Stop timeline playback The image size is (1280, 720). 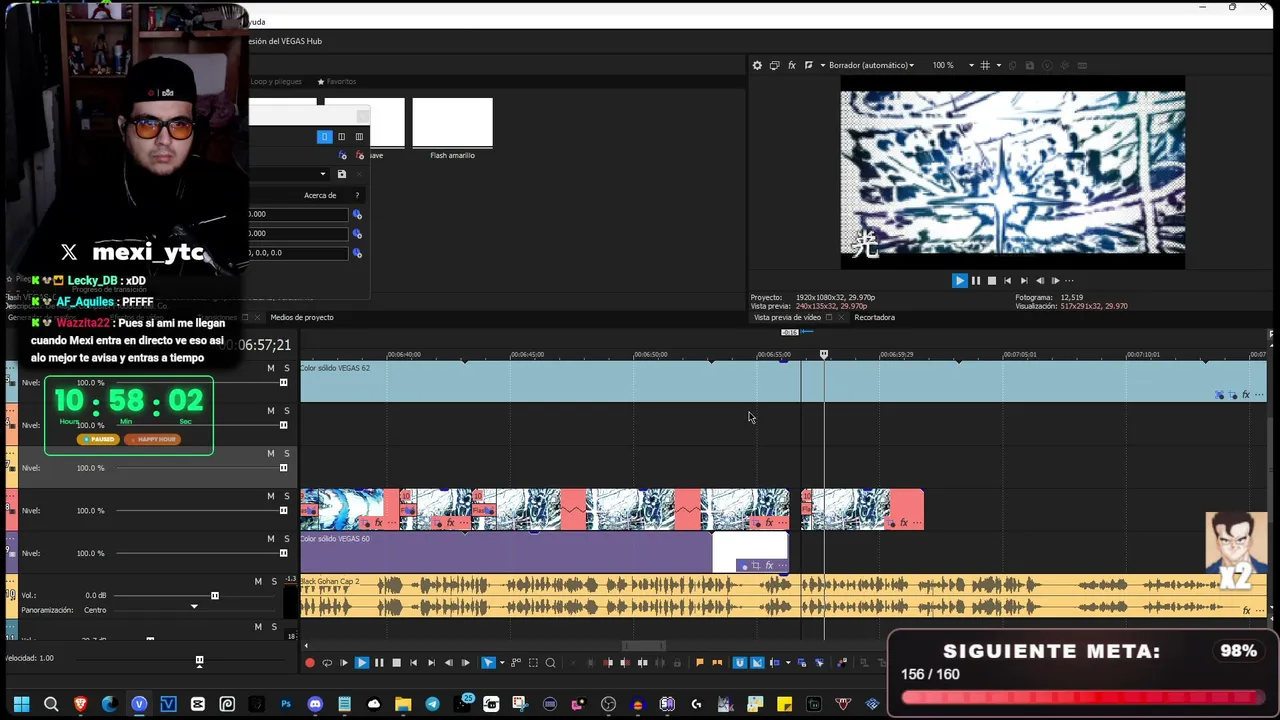pos(396,663)
